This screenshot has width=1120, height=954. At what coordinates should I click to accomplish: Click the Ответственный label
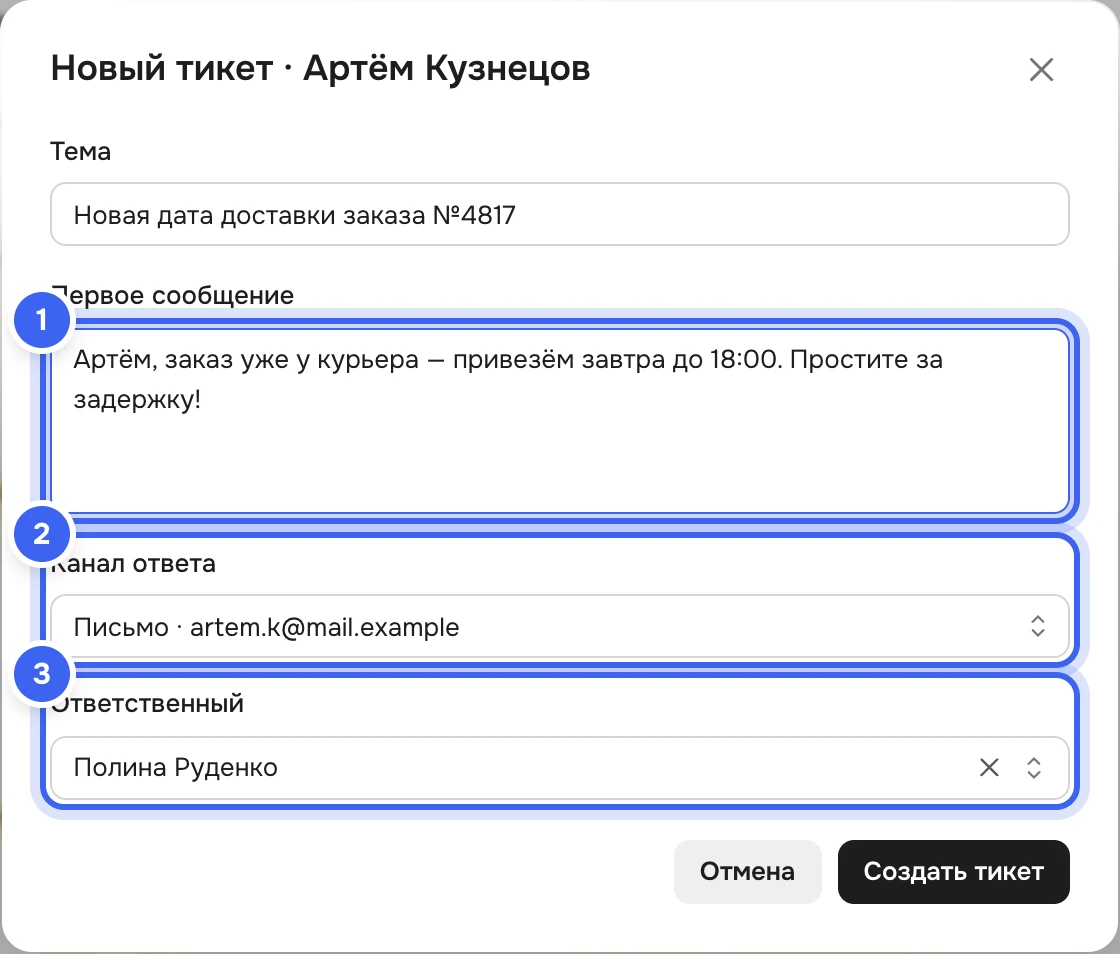(147, 703)
